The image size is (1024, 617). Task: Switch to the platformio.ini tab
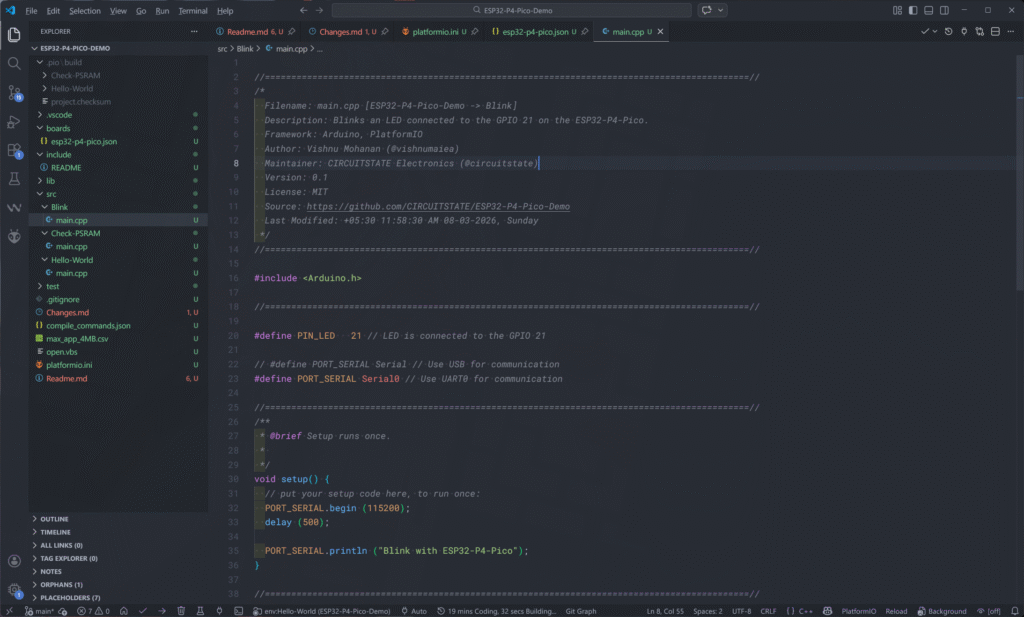pyautogui.click(x=437, y=31)
